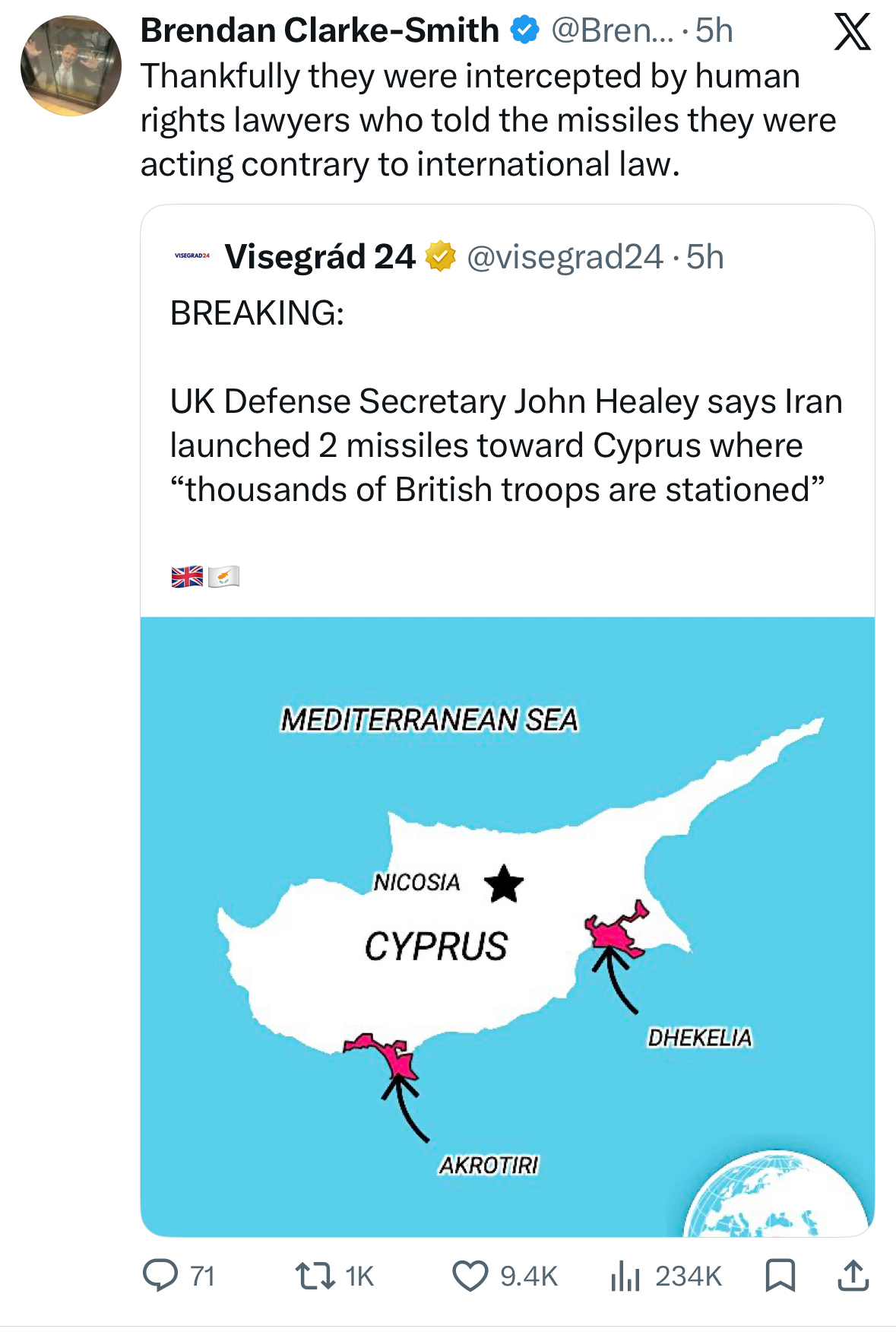Open the Visegrád 24 logo avatar
Image resolution: width=896 pixels, height=1332 pixels.
pyautogui.click(x=192, y=255)
